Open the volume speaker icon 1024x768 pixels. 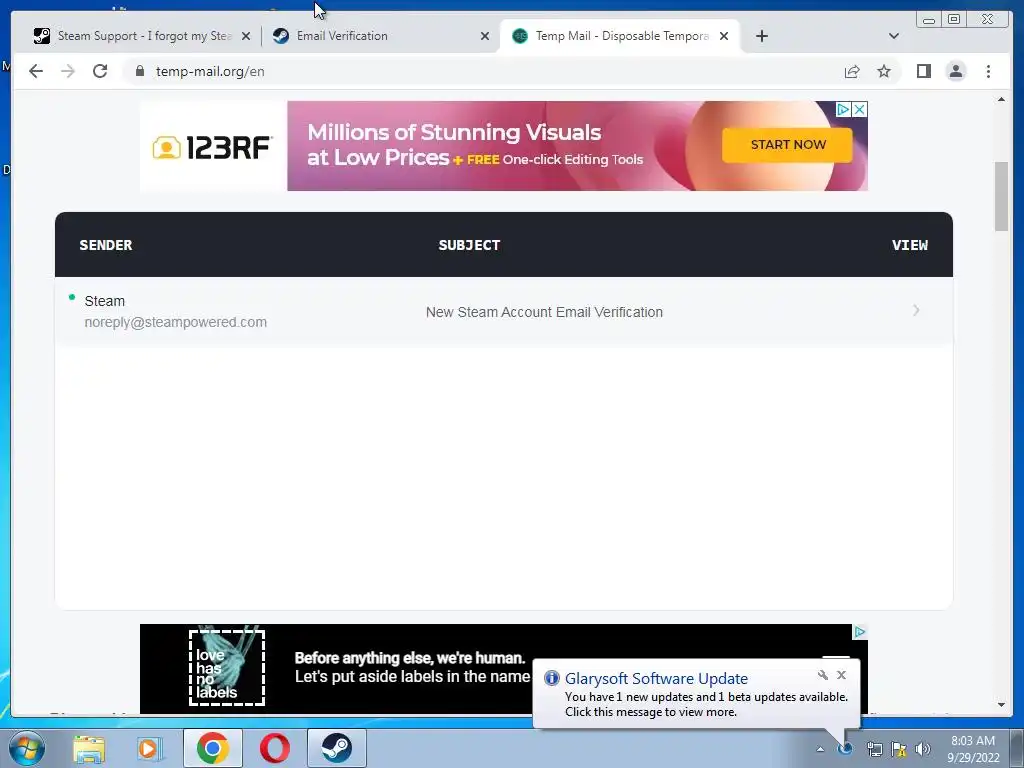click(x=923, y=749)
